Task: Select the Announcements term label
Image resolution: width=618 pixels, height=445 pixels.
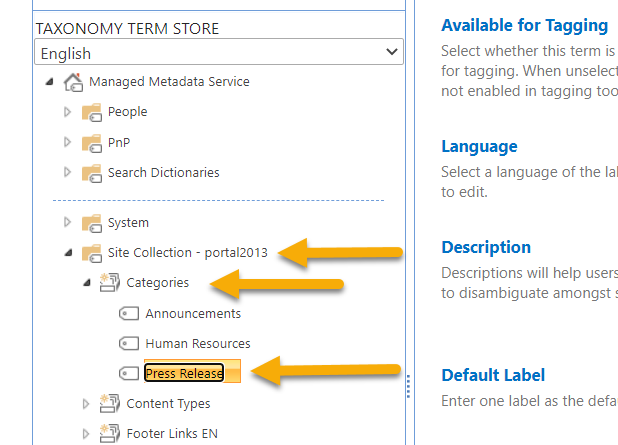Action: (193, 314)
